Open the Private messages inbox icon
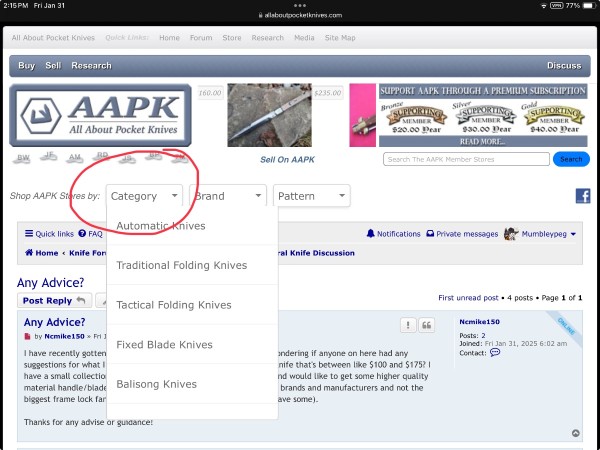 pos(430,233)
